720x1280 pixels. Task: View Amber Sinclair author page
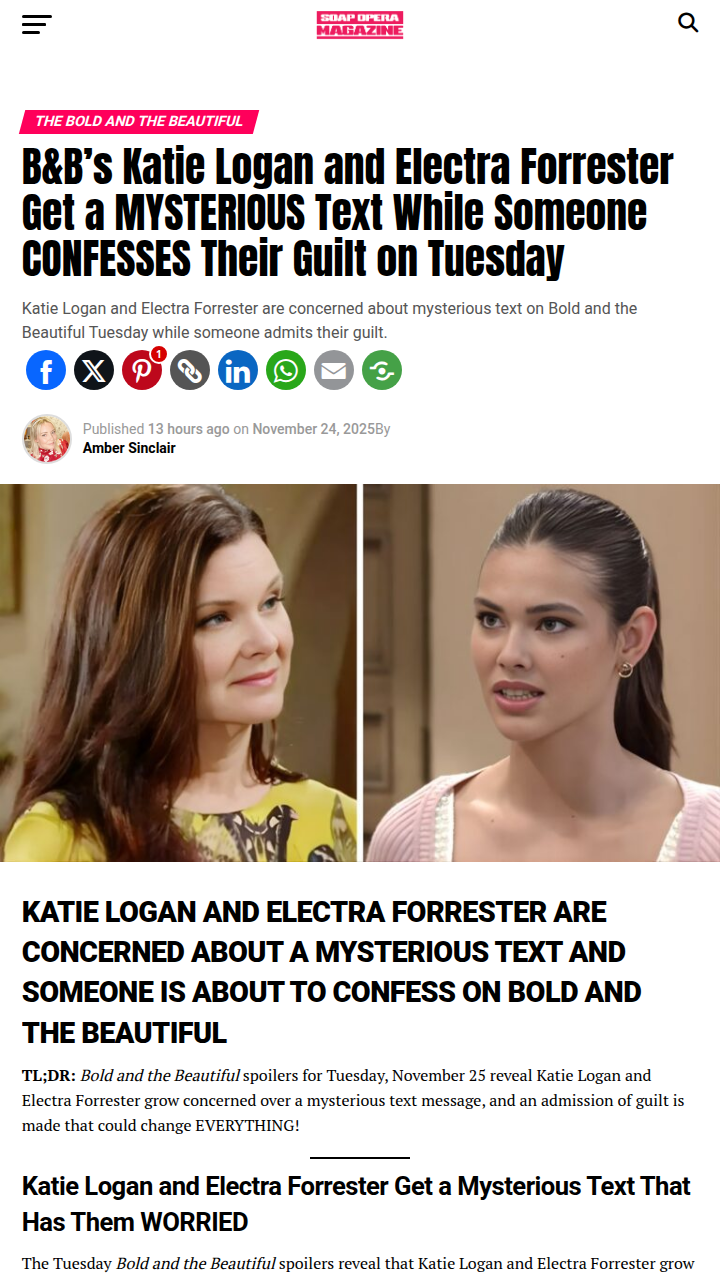[129, 448]
